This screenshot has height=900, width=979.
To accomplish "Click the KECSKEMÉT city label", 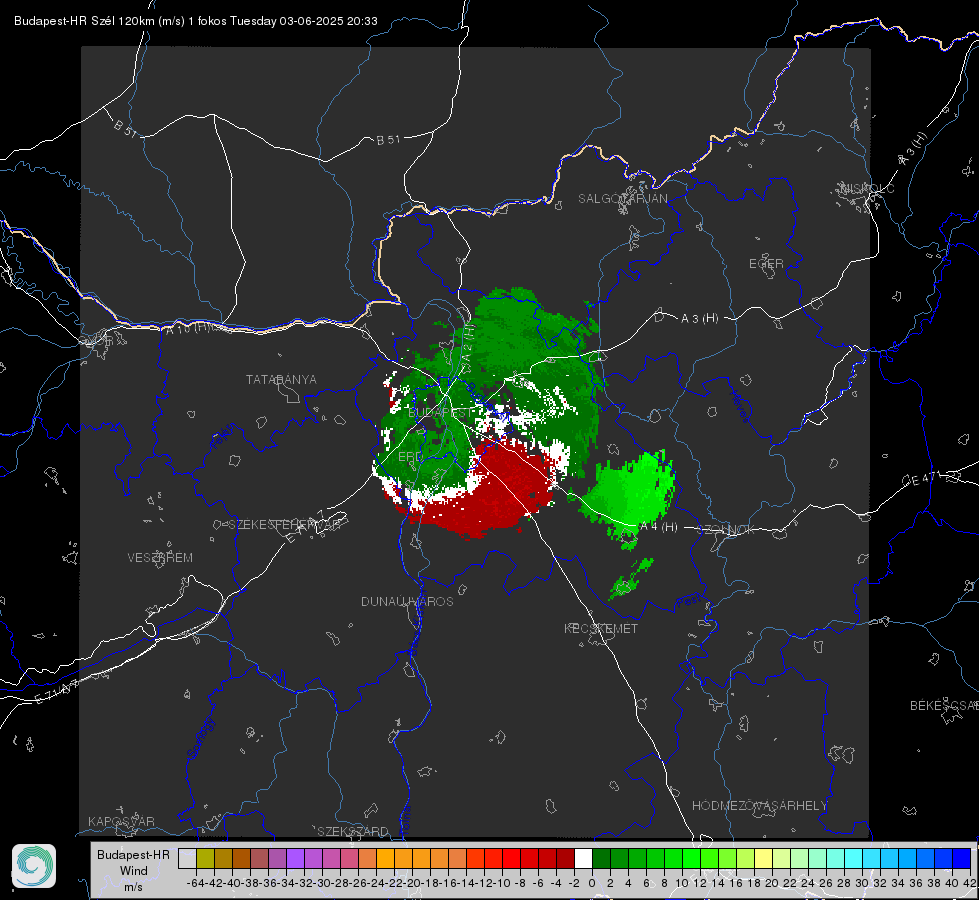I will point(601,628).
